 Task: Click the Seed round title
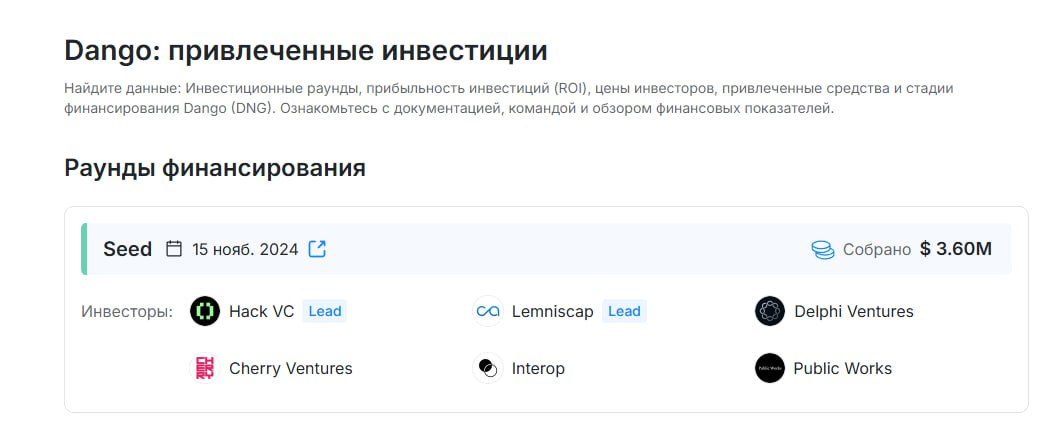(127, 249)
